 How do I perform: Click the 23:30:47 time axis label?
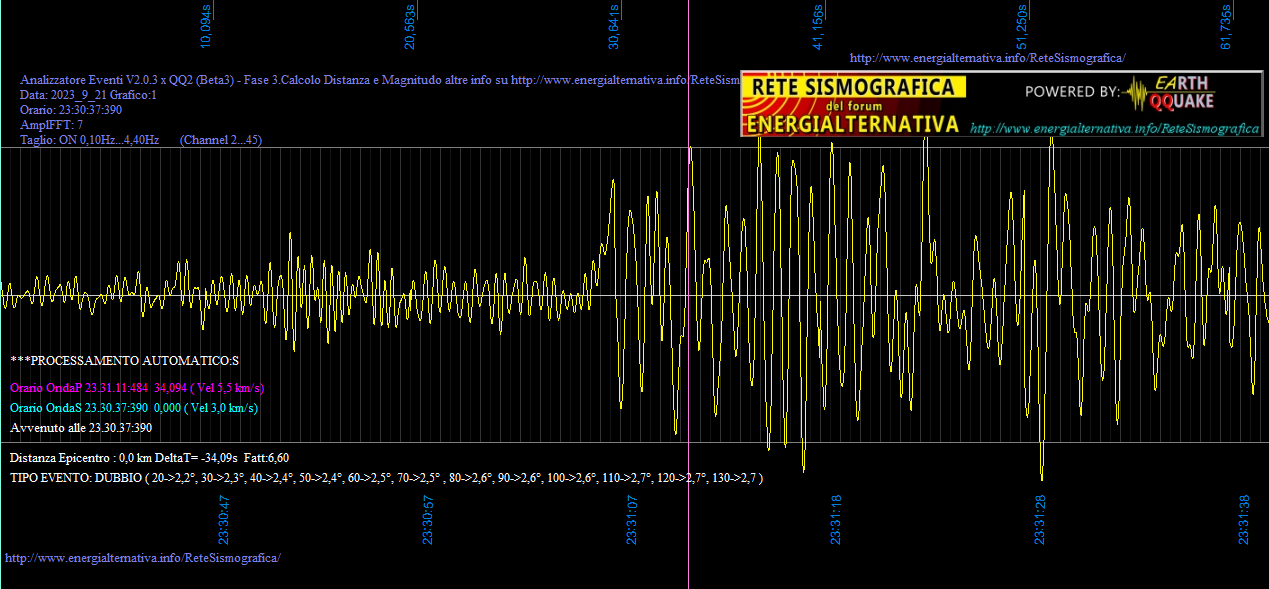coord(225,520)
